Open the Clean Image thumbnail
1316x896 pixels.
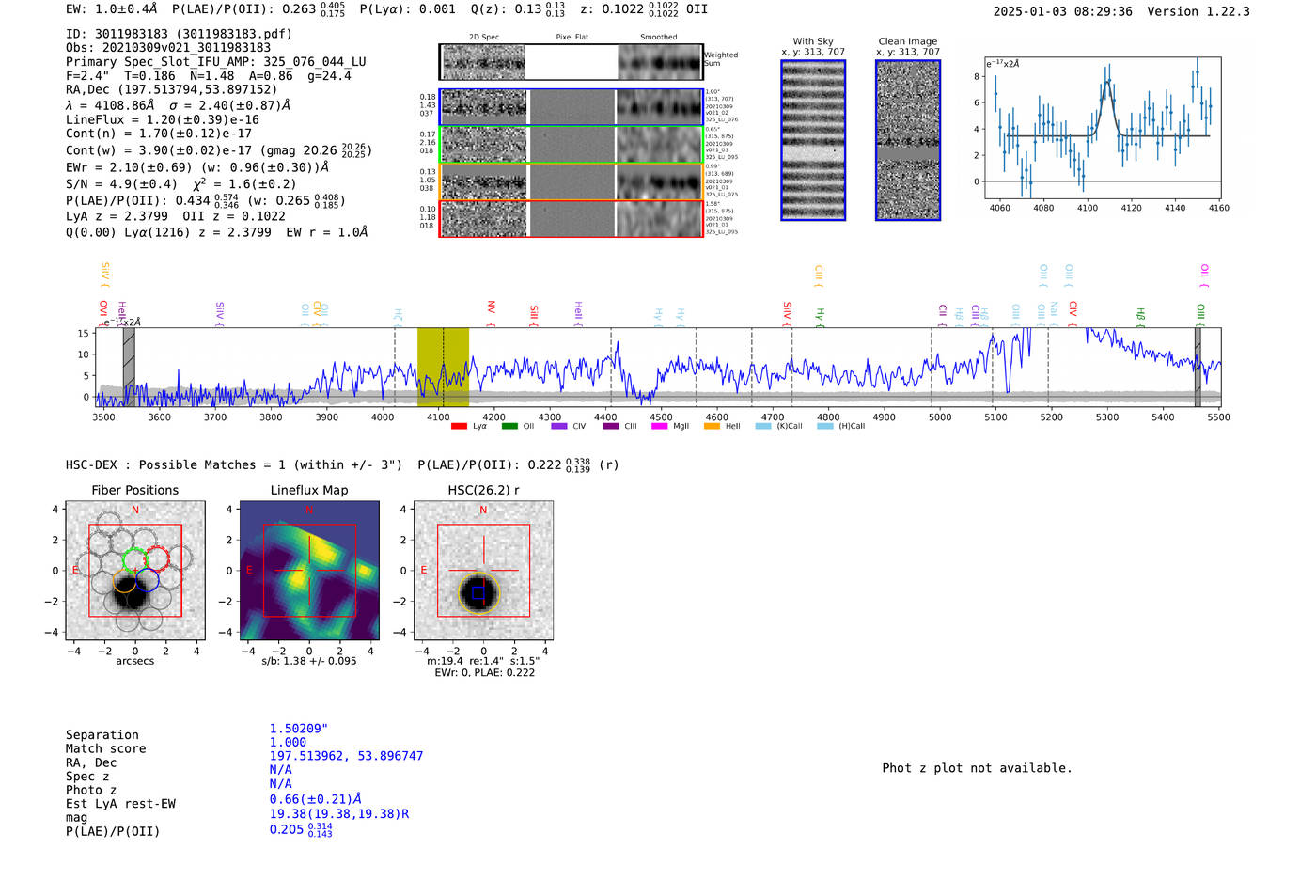pyautogui.click(x=908, y=140)
